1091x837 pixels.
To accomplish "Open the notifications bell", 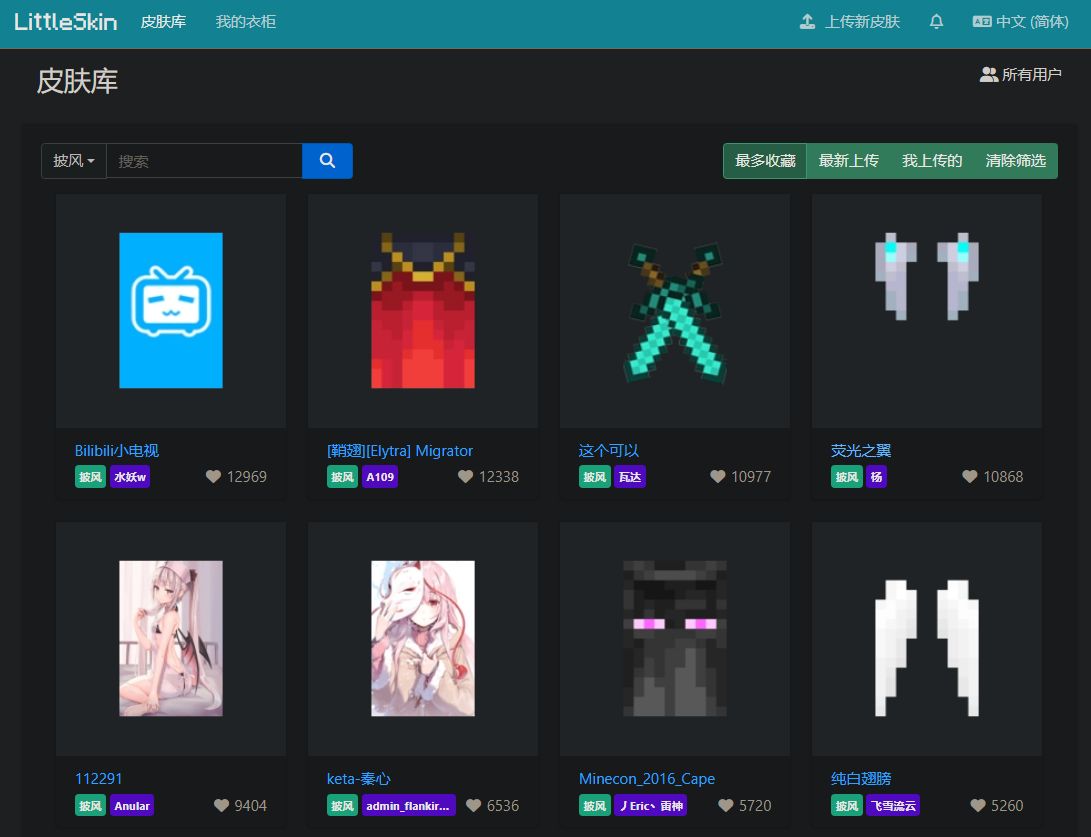I will click(936, 22).
